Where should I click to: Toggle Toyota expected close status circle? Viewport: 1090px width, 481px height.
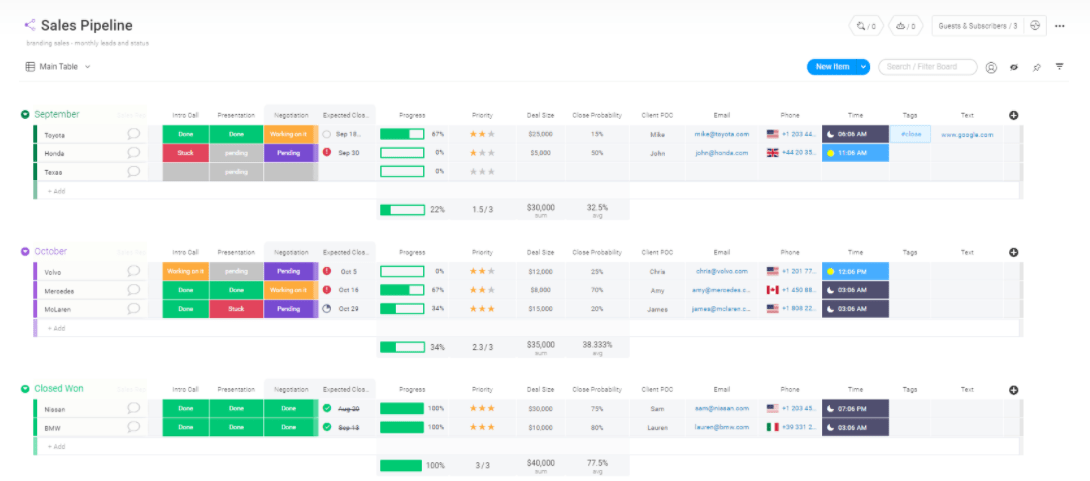(327, 134)
